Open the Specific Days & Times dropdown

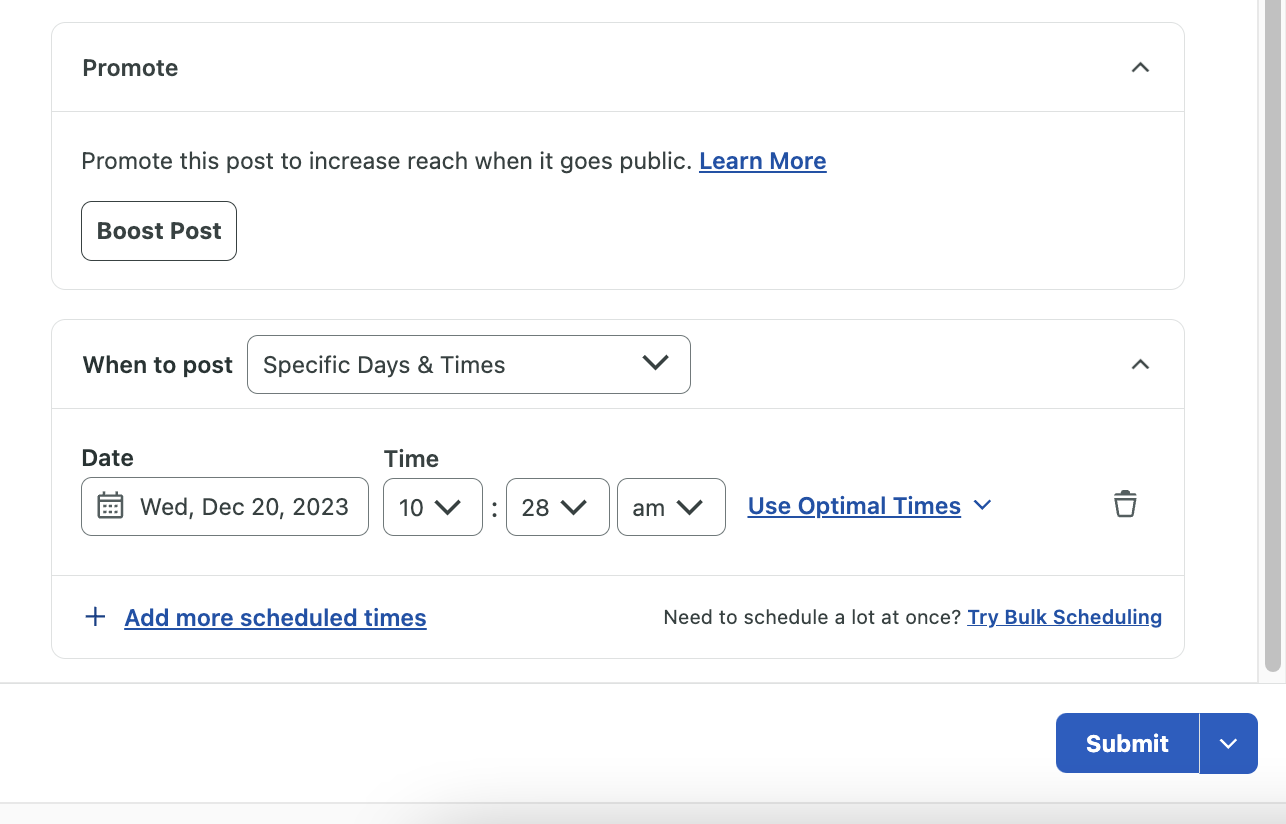click(468, 364)
